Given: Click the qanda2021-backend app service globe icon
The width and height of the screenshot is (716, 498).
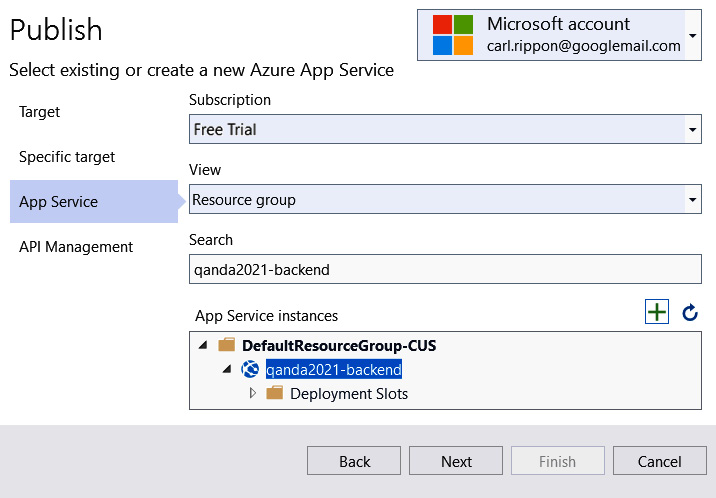Looking at the screenshot, I should (x=250, y=369).
